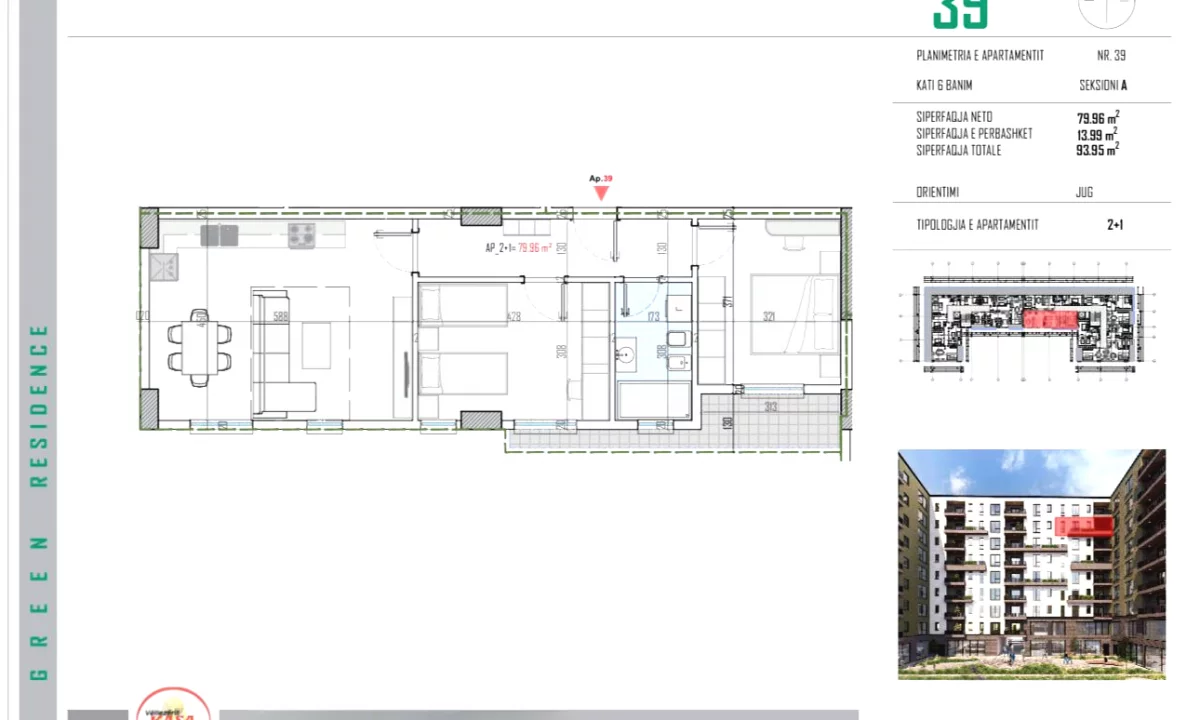The width and height of the screenshot is (1200, 720).
Task: Click the dining table with six chairs
Action: point(200,347)
